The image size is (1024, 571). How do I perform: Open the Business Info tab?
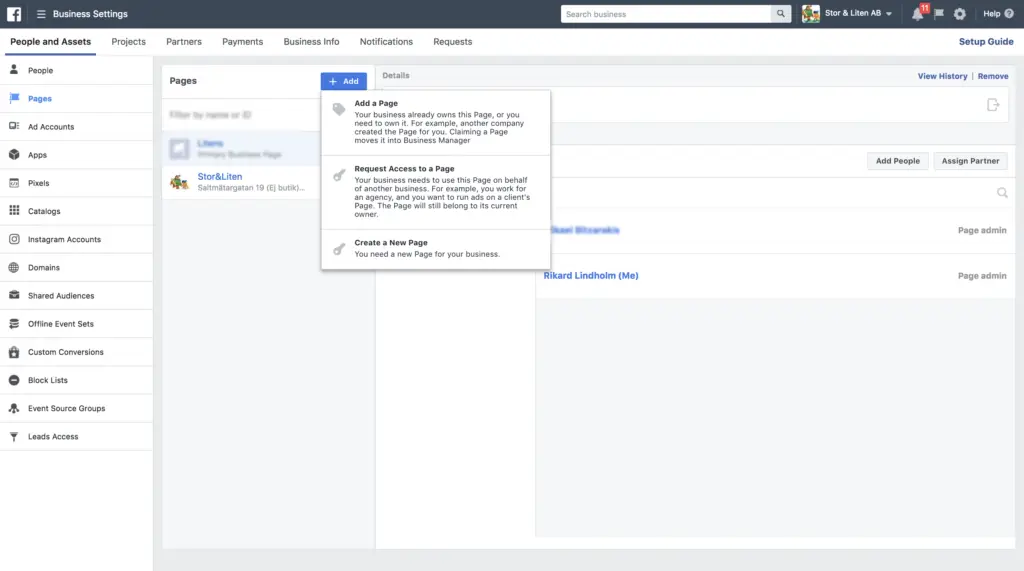(311, 42)
